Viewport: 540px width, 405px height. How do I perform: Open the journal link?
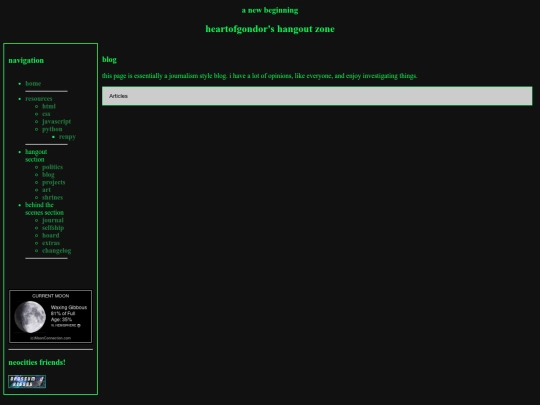coord(53,220)
